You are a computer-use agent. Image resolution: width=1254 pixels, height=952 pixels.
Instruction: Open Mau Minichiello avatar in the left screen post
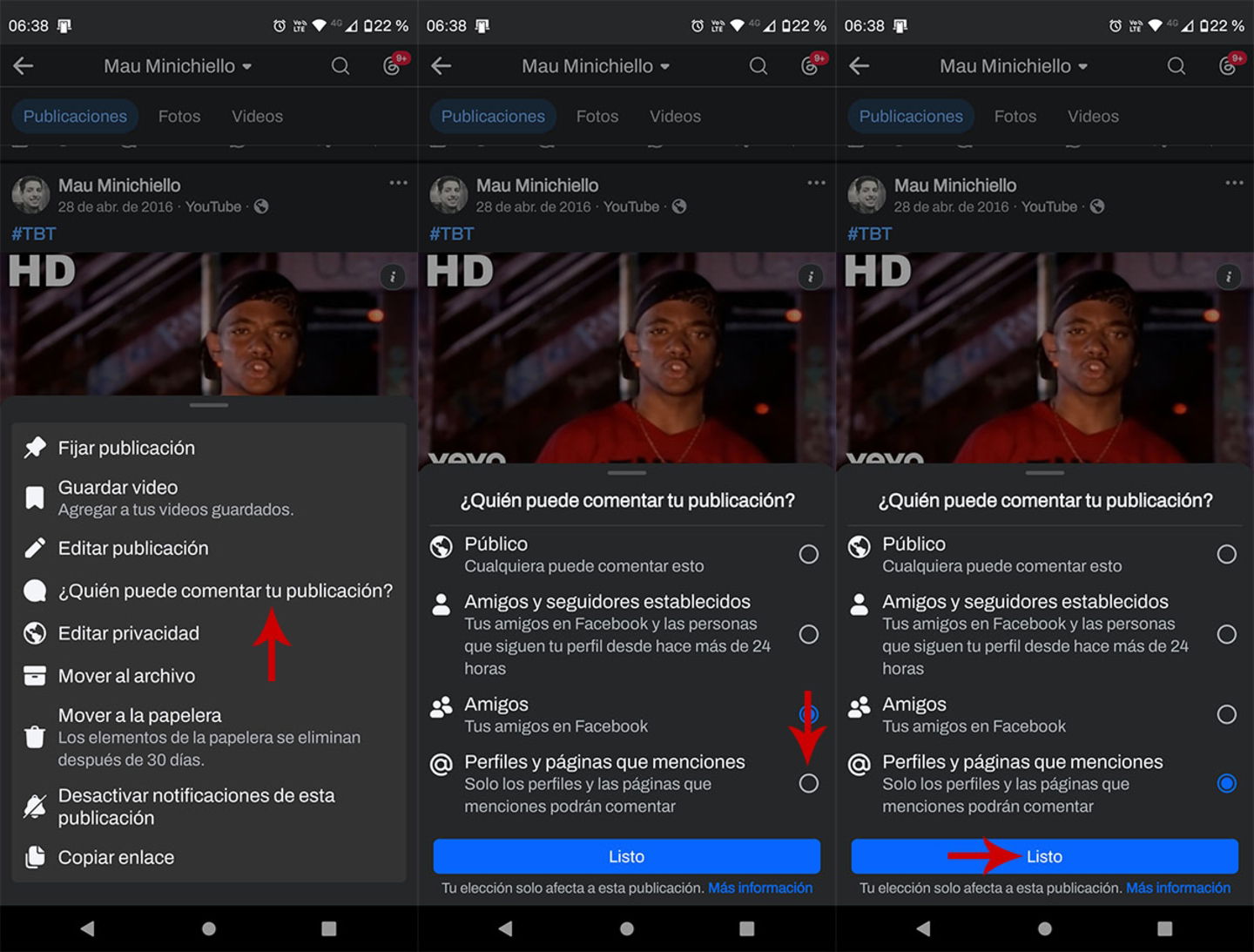click(x=30, y=195)
